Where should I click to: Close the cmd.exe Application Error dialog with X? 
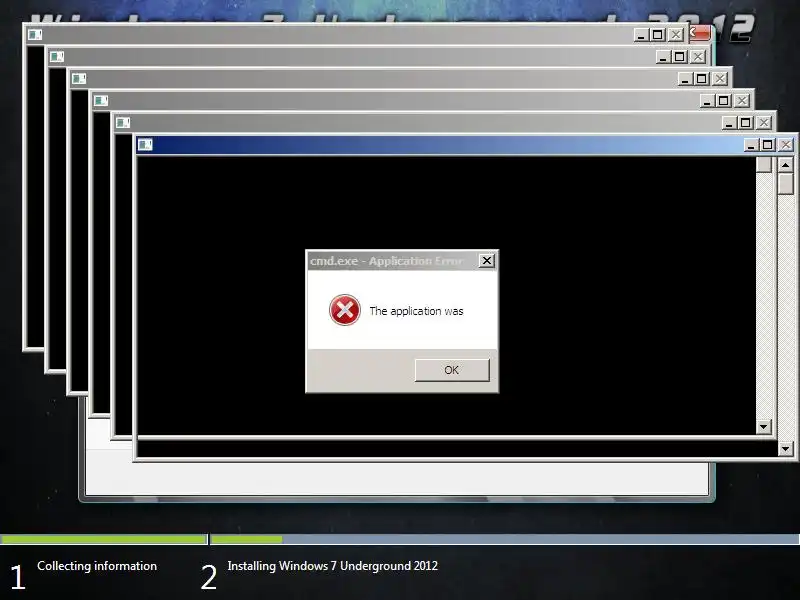pos(487,261)
